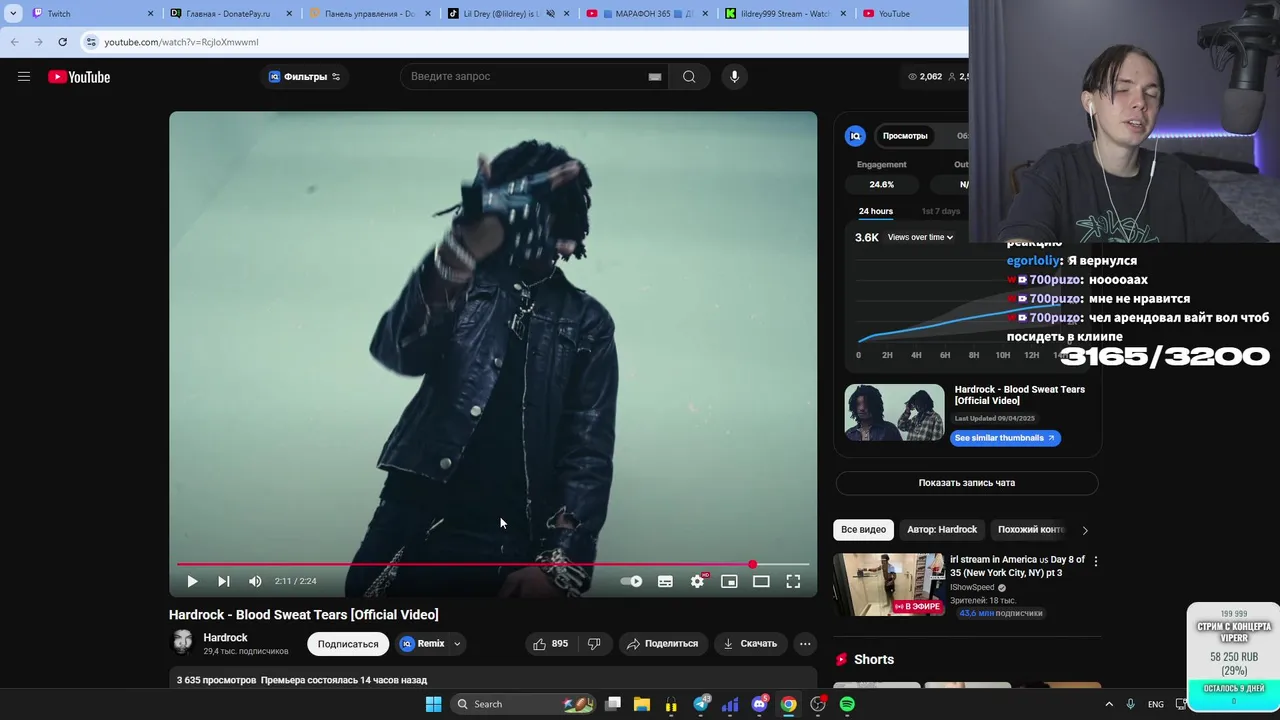Reload the page in Chrome
The height and width of the screenshot is (720, 1280).
click(x=62, y=42)
